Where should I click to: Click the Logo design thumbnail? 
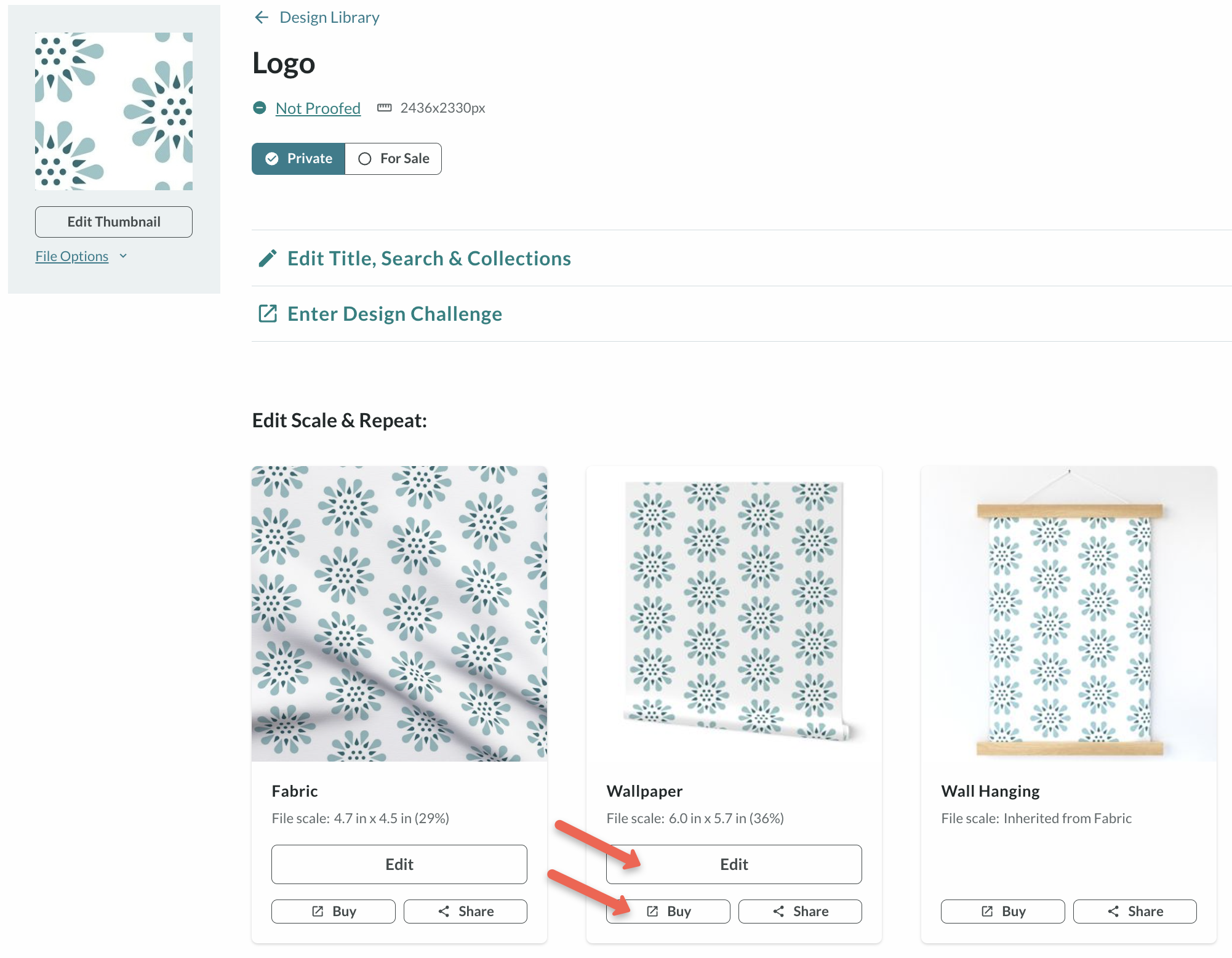tap(114, 111)
